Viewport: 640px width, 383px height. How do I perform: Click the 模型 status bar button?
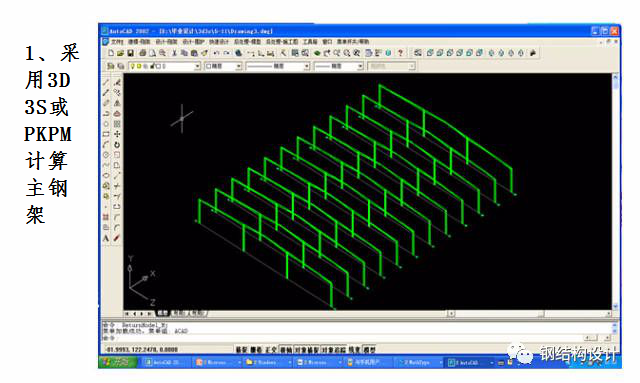(369, 350)
